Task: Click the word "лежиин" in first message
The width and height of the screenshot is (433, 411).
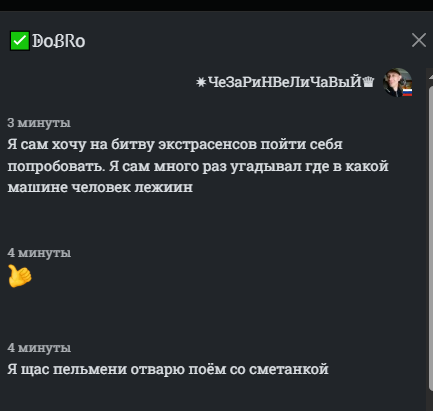Action: point(164,187)
